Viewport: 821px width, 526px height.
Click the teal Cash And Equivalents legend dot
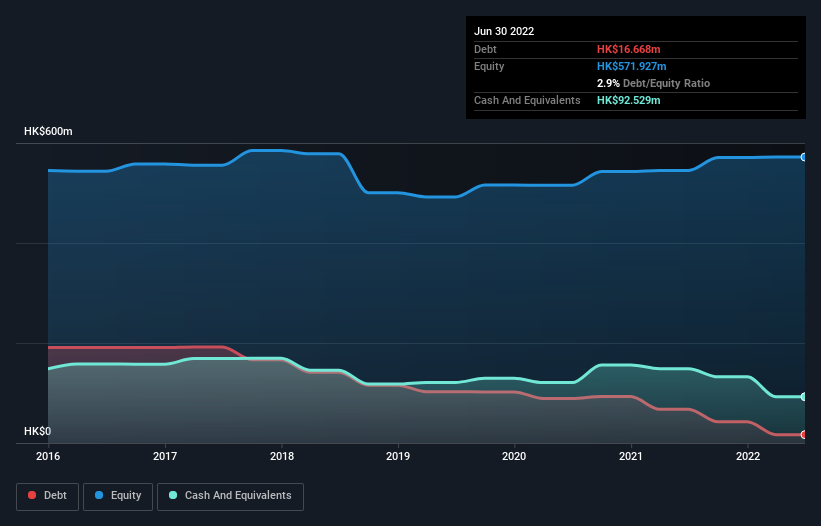click(173, 495)
